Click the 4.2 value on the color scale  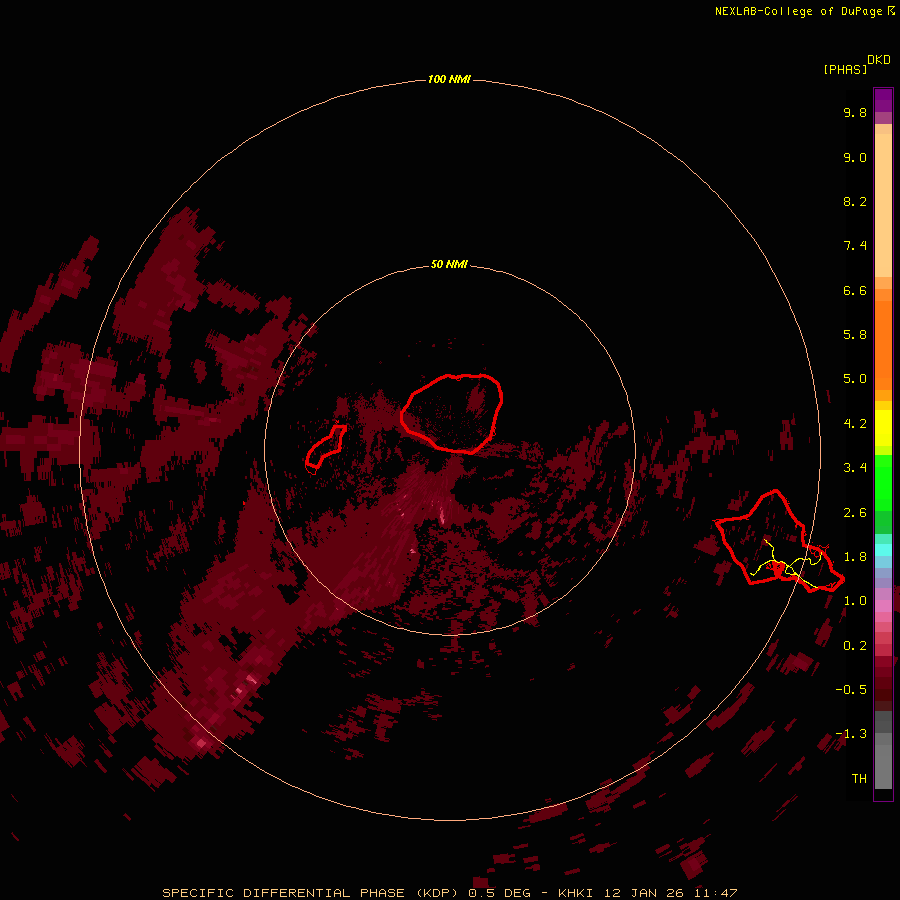pyautogui.click(x=855, y=424)
